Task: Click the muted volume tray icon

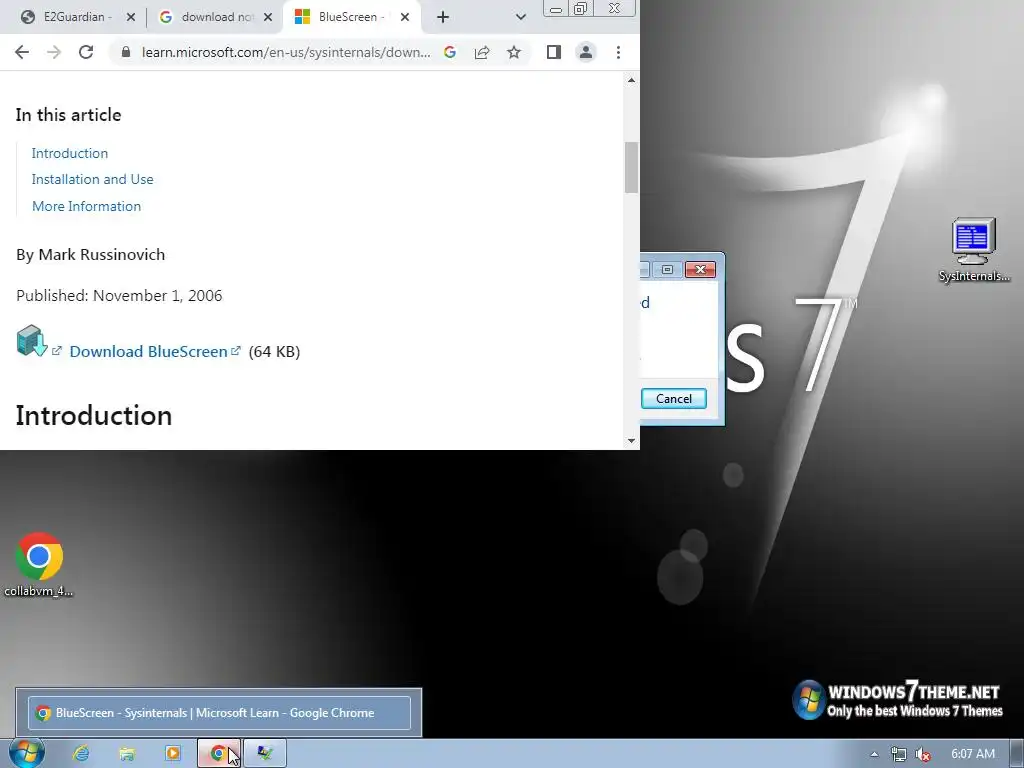Action: [923, 754]
